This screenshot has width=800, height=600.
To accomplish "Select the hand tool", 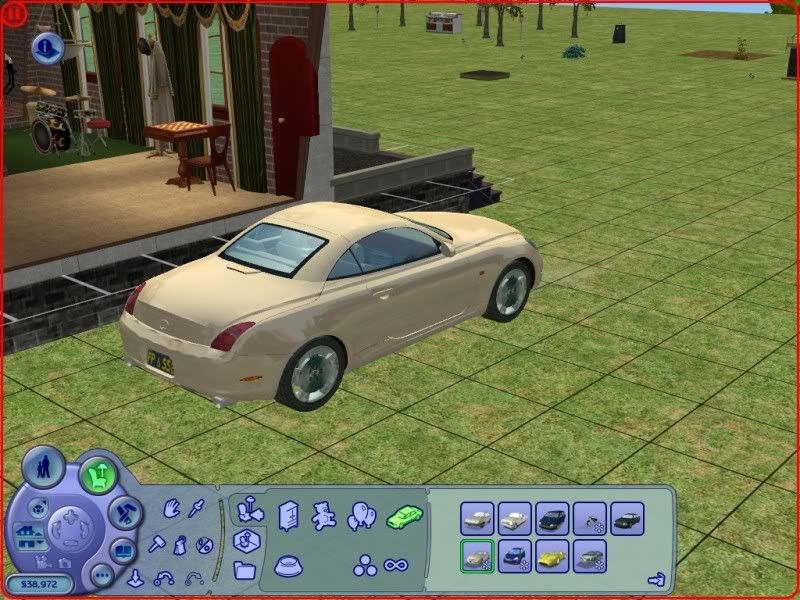I will 171,509.
